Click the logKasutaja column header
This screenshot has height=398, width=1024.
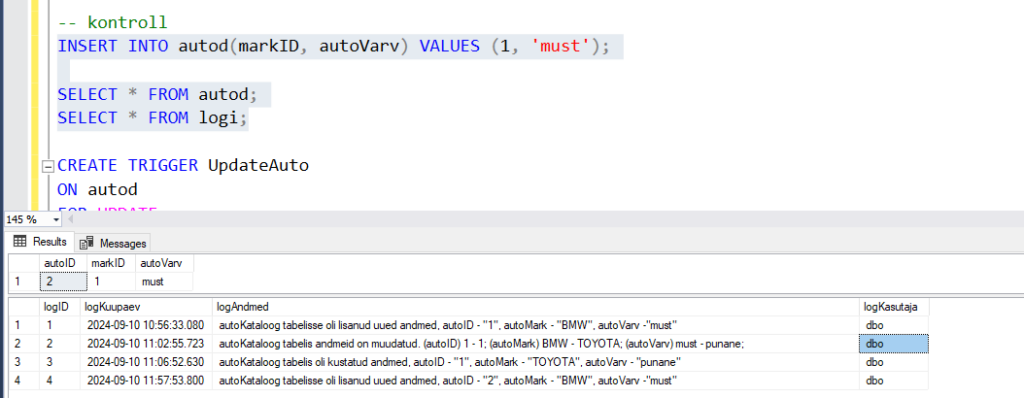click(894, 307)
